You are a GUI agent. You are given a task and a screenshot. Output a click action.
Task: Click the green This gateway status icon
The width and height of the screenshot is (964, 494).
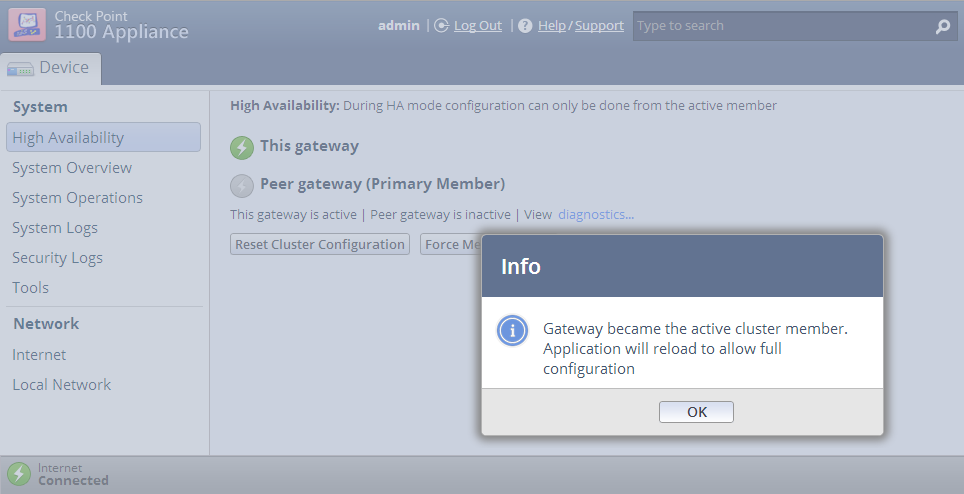coord(242,147)
